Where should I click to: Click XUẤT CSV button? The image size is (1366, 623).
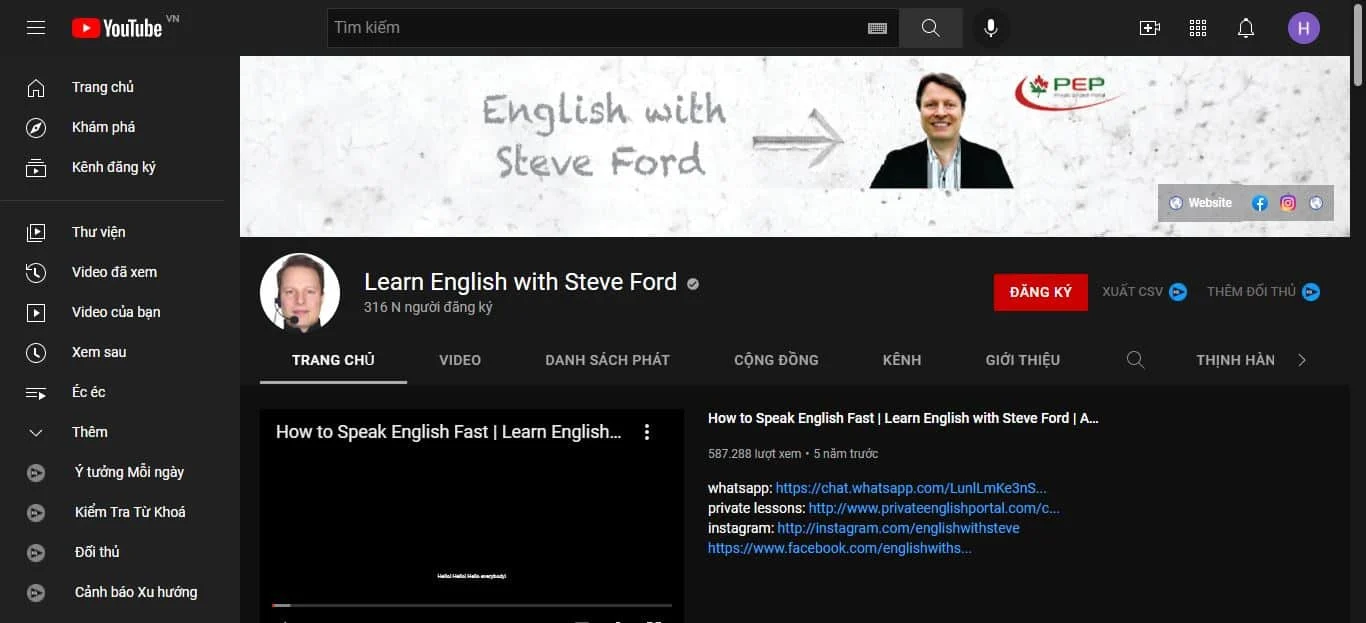pyautogui.click(x=1144, y=292)
